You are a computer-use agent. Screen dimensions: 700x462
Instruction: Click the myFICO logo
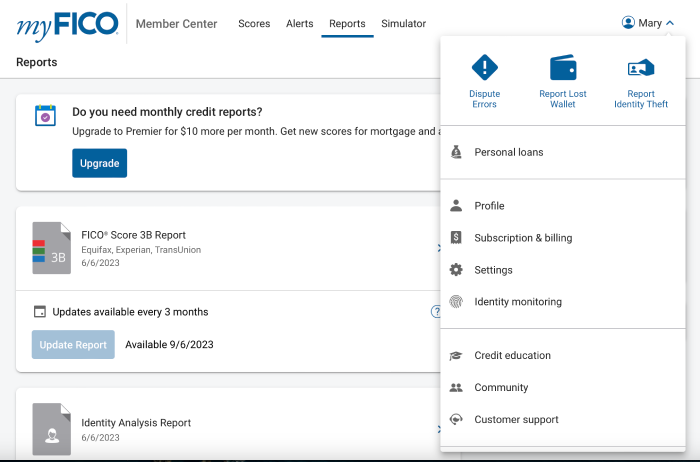(67, 25)
